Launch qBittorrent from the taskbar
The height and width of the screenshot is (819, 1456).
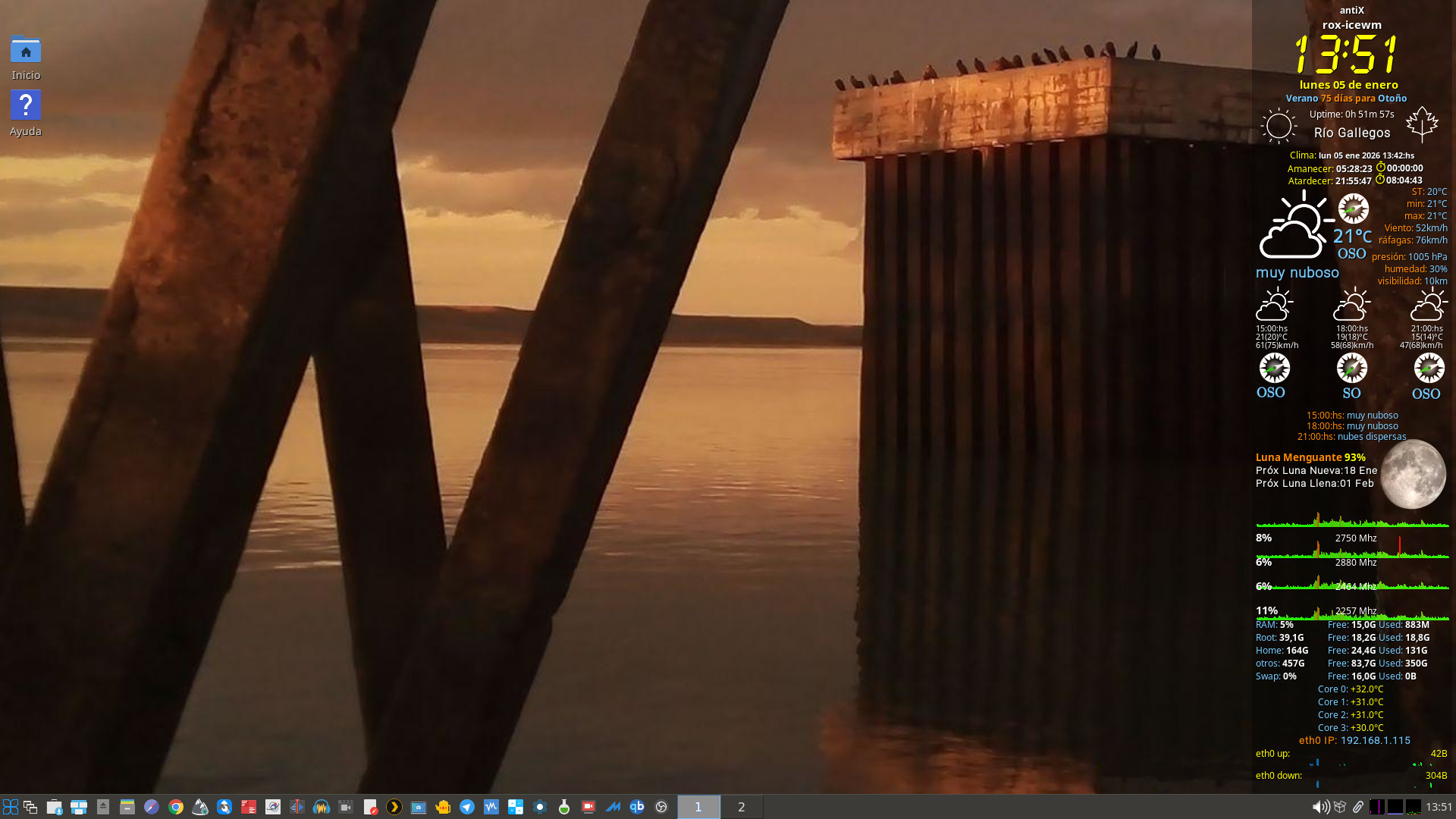click(x=637, y=807)
